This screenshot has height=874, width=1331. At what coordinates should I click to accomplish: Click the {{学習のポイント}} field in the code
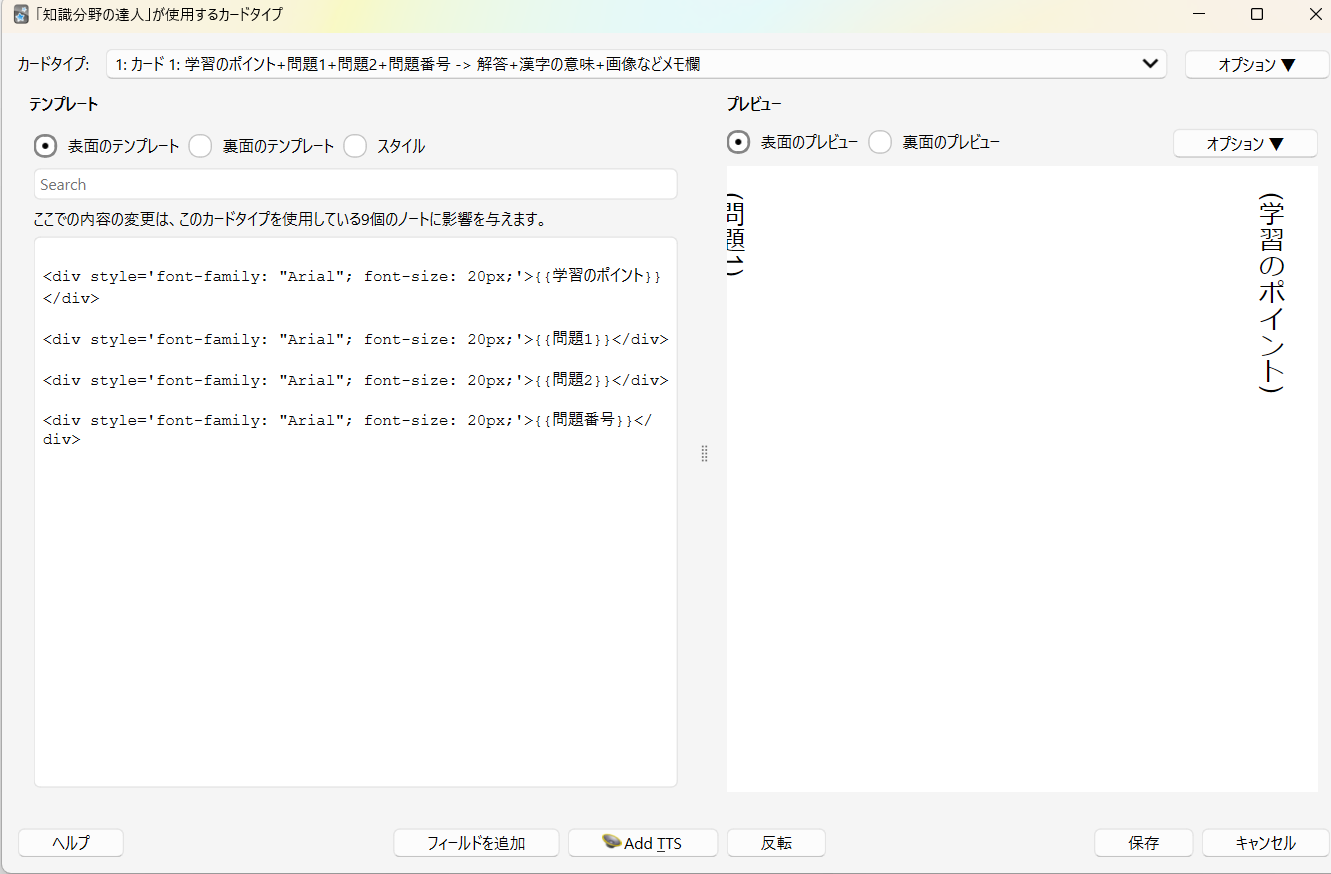[x=598, y=275]
